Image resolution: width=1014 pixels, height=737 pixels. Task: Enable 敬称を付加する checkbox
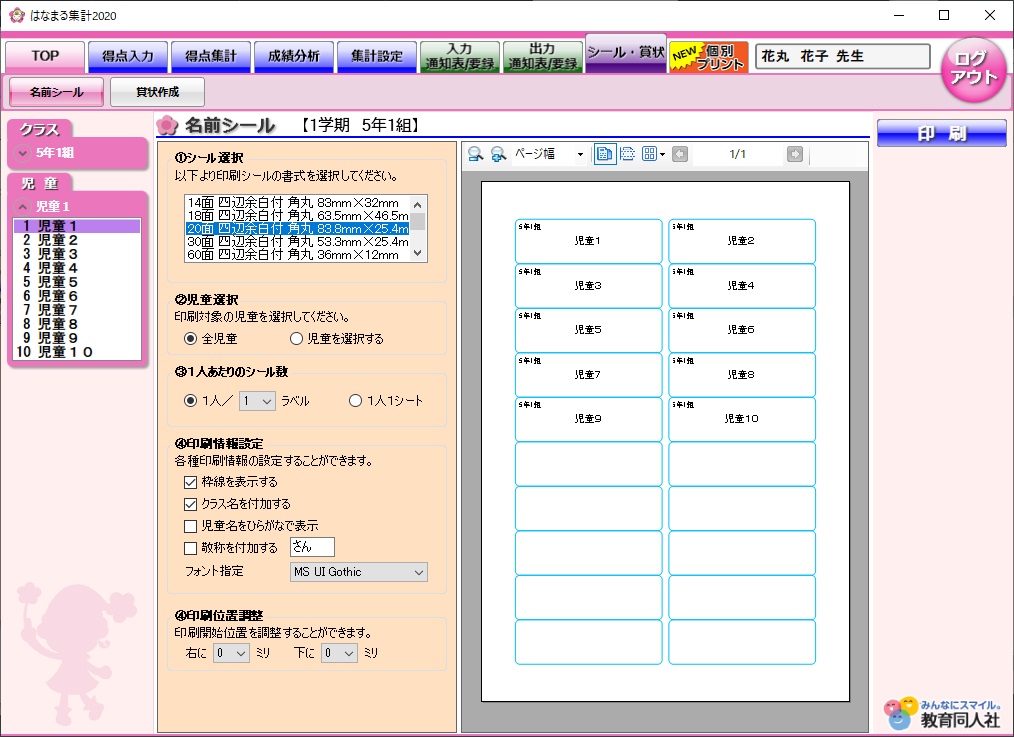pyautogui.click(x=190, y=548)
